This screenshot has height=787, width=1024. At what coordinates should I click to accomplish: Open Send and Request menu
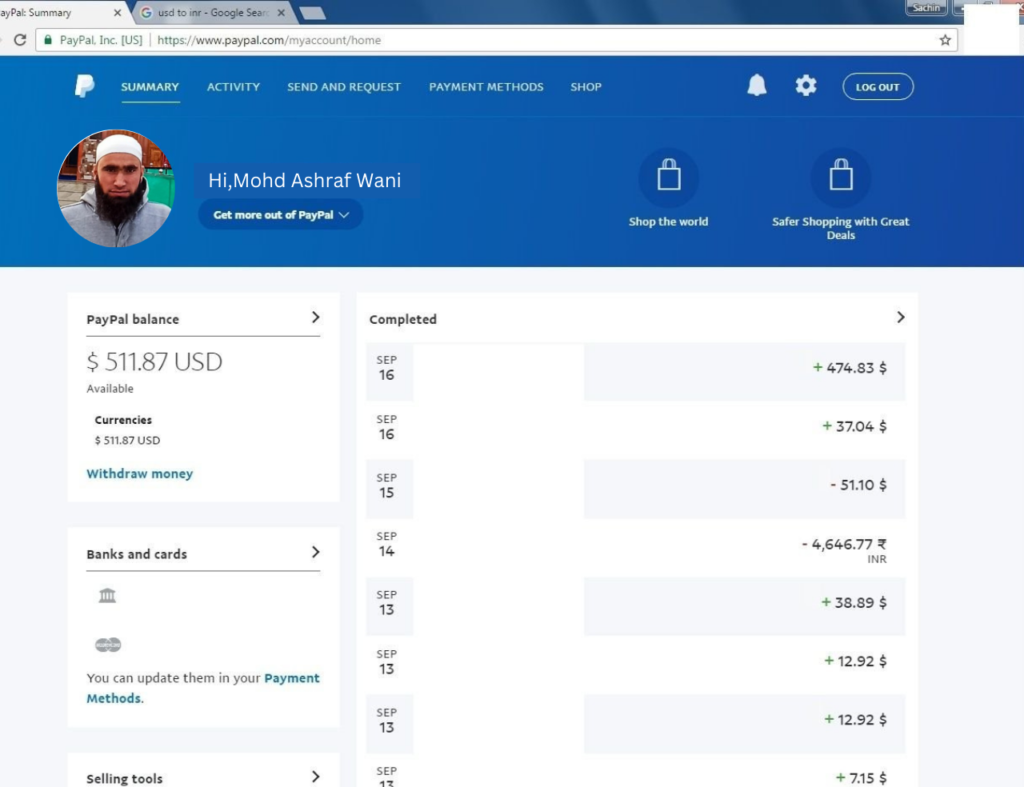point(344,87)
